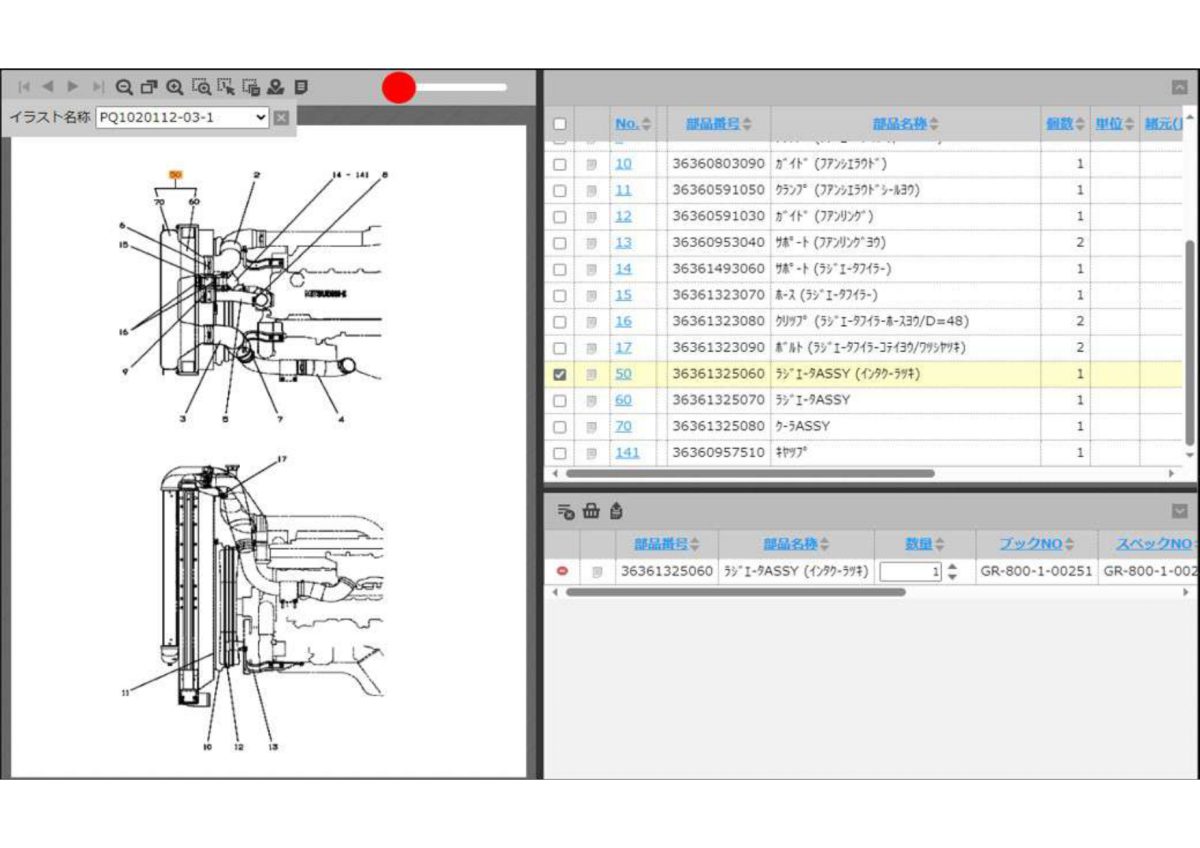The width and height of the screenshot is (1200, 848).
Task: Open the note icon in row No. 10
Action: tap(591, 164)
